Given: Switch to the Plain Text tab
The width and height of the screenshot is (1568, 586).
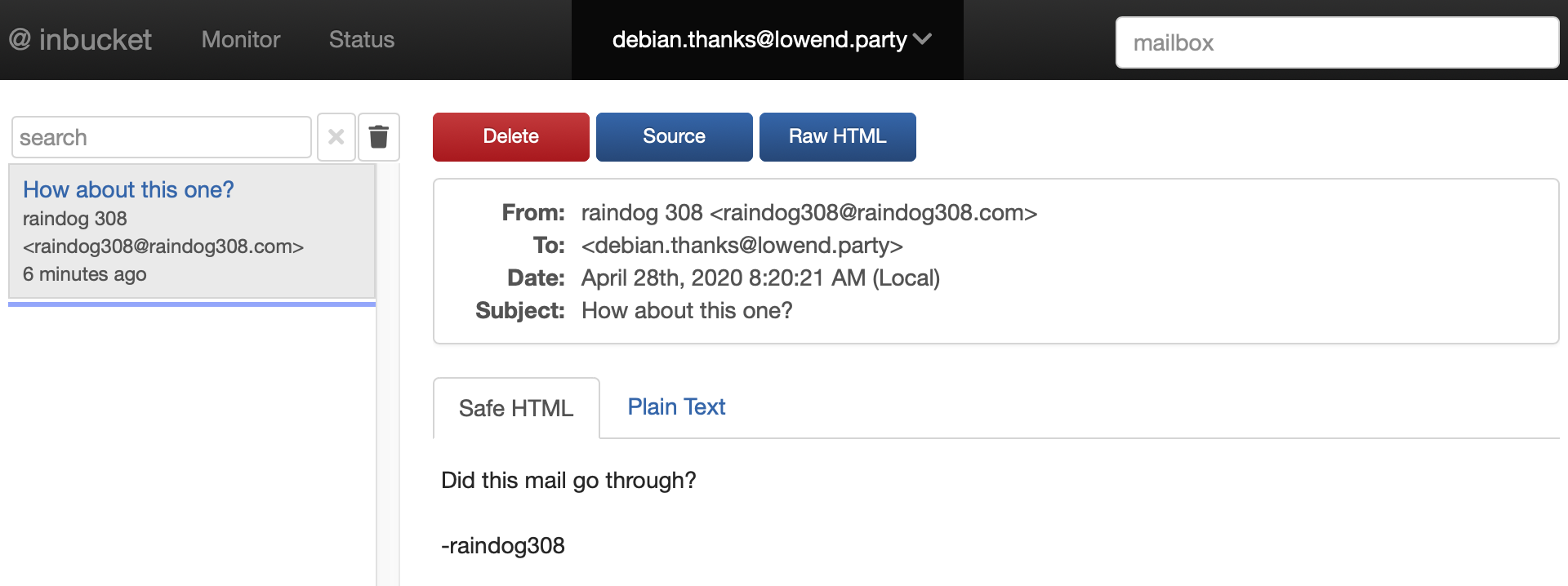Looking at the screenshot, I should tap(676, 406).
